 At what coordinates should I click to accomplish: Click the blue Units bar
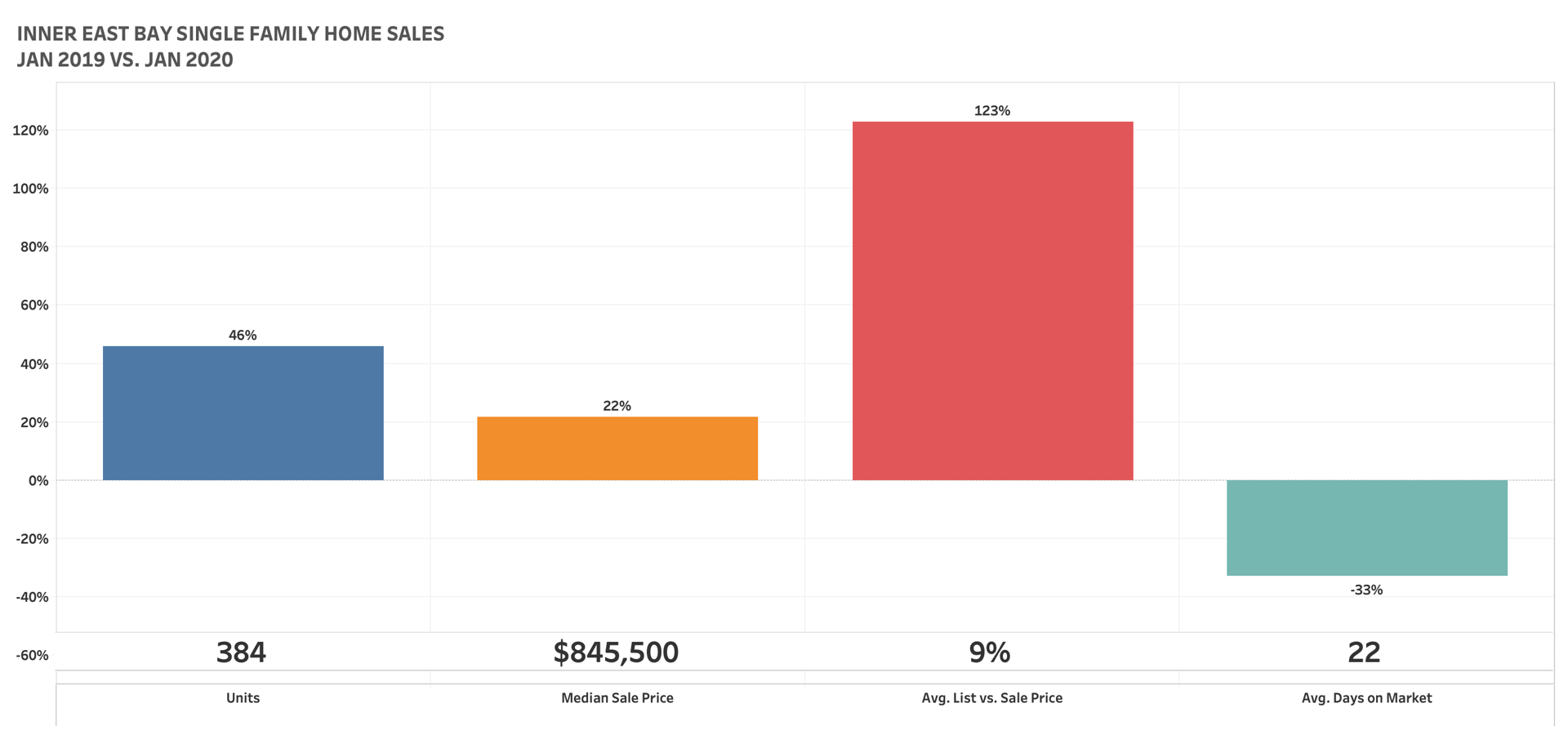click(x=243, y=413)
